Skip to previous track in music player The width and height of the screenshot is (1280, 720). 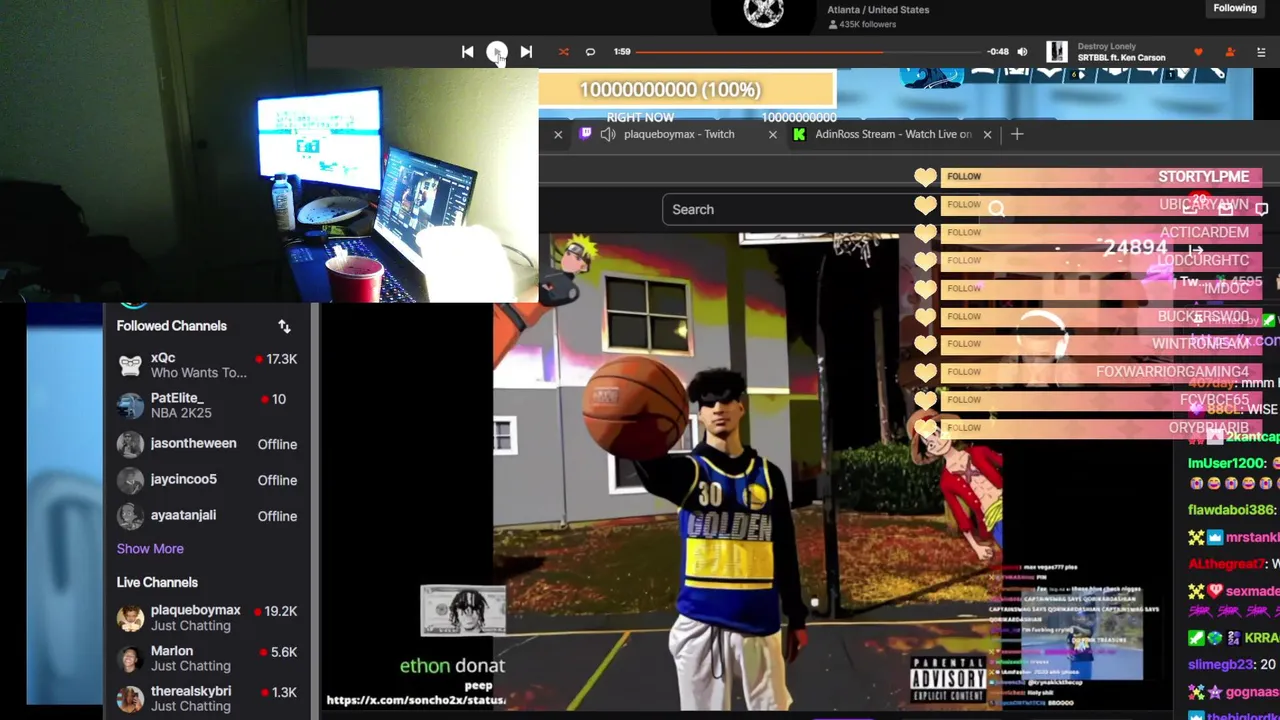(467, 52)
